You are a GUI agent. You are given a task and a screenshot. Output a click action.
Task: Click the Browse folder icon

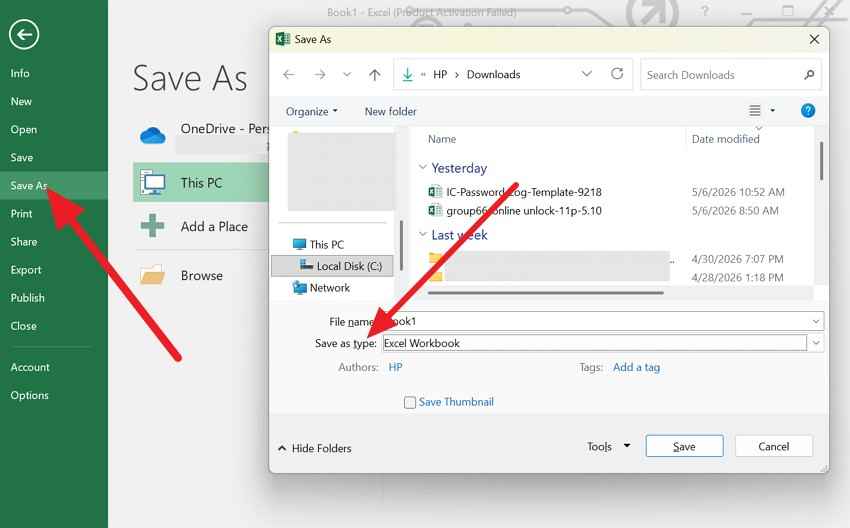152,275
